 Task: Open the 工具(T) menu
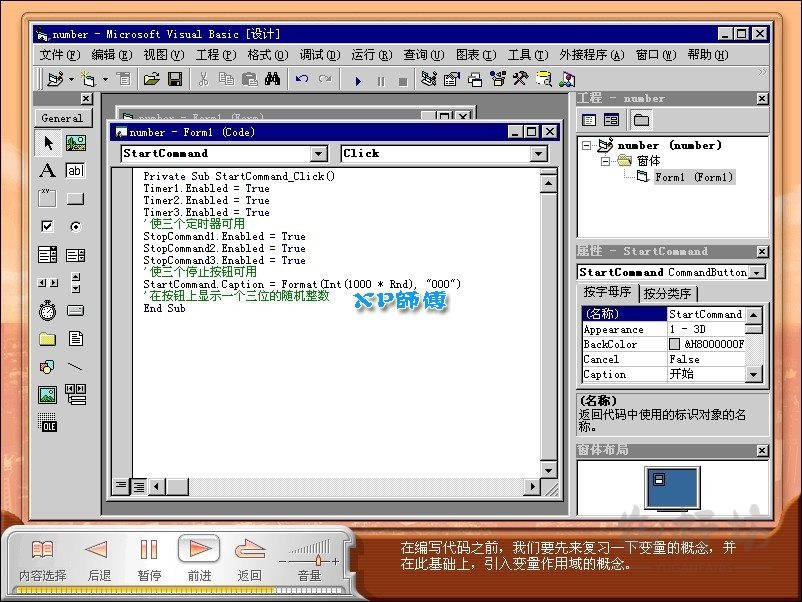coord(527,55)
